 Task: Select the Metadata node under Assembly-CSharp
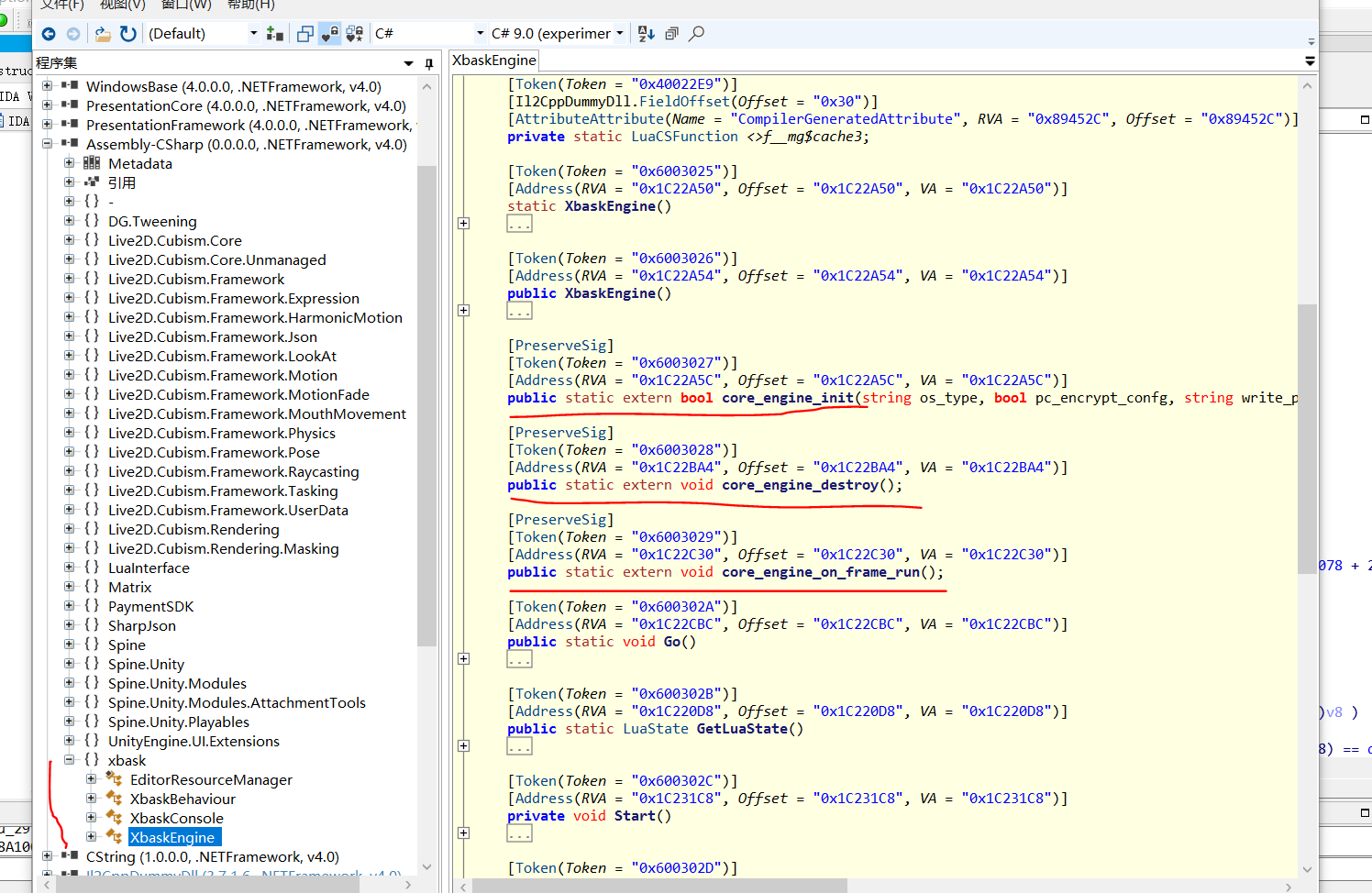[139, 163]
